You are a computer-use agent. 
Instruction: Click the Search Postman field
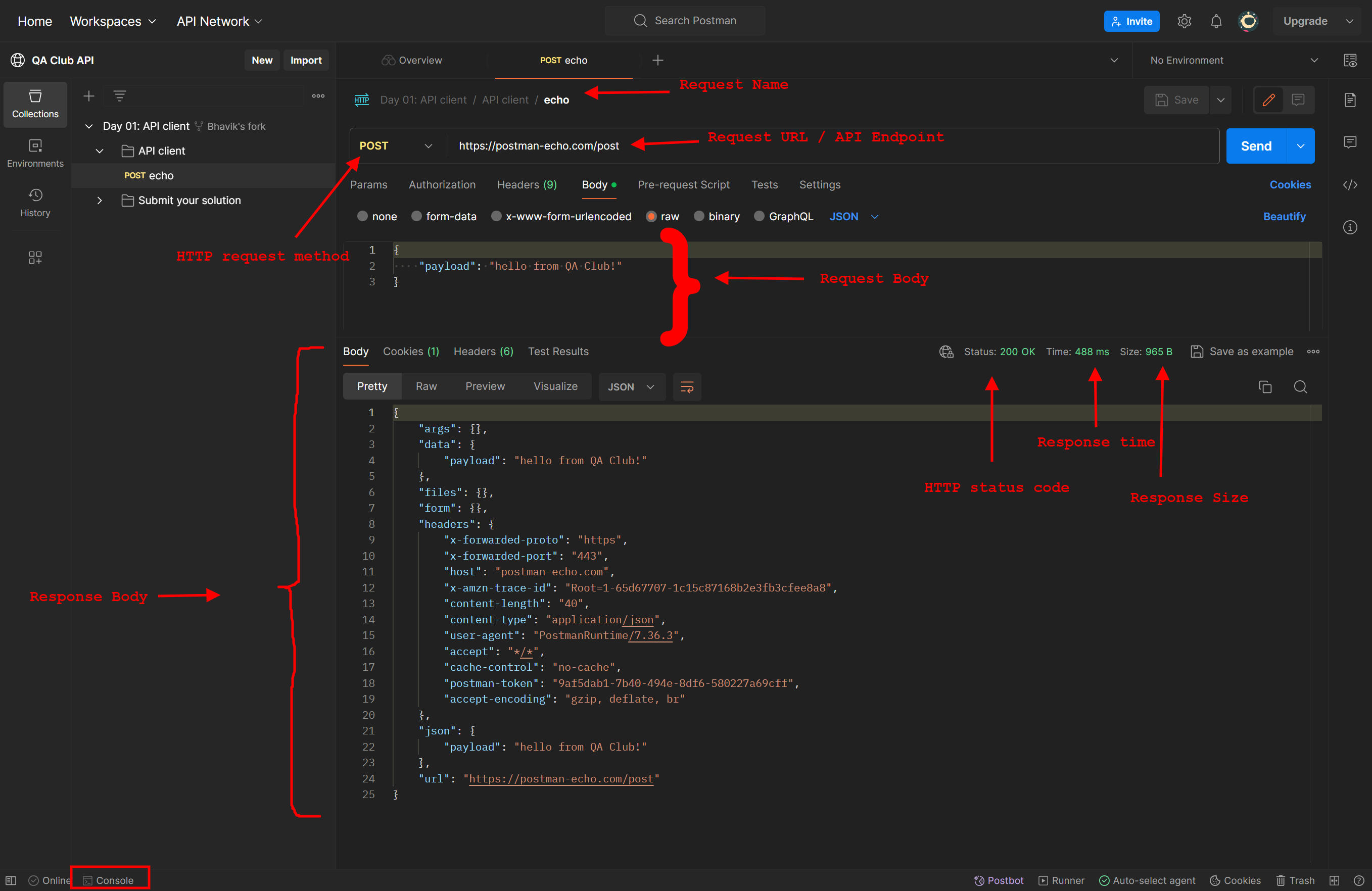tap(685, 21)
